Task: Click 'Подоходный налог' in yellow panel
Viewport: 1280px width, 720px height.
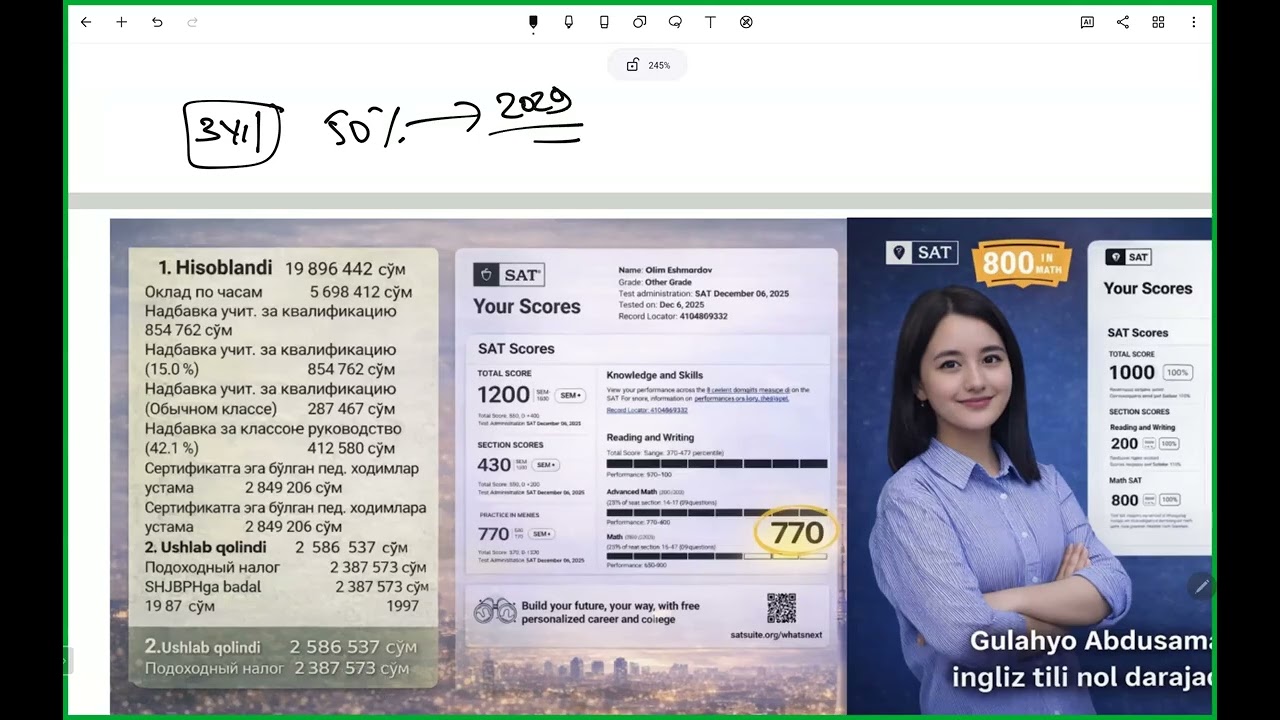Action: (x=212, y=567)
